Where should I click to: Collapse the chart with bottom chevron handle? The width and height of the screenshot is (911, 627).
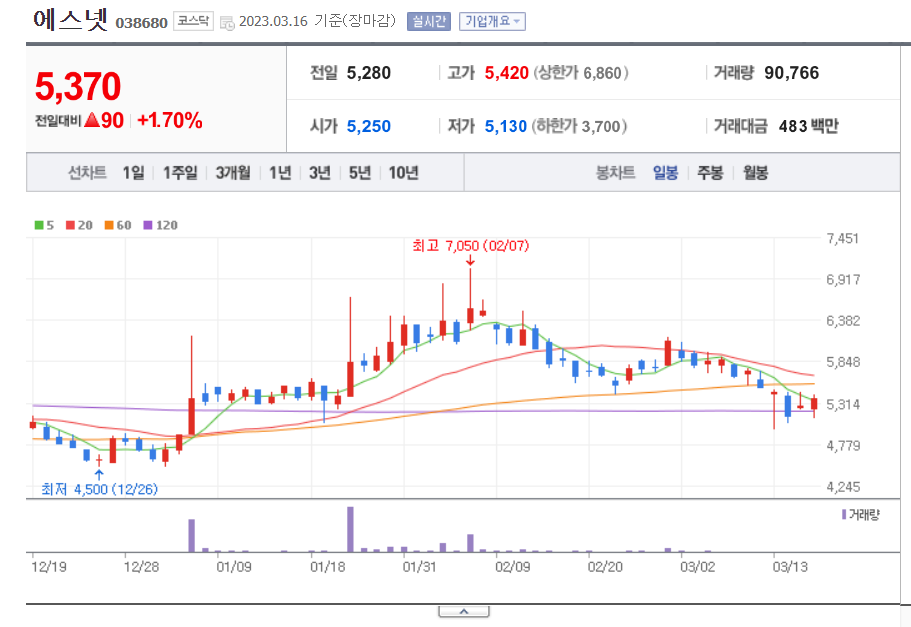464,611
